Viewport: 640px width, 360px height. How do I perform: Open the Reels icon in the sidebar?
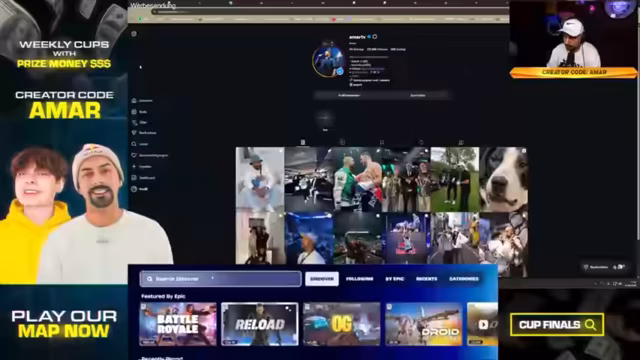click(x=134, y=111)
